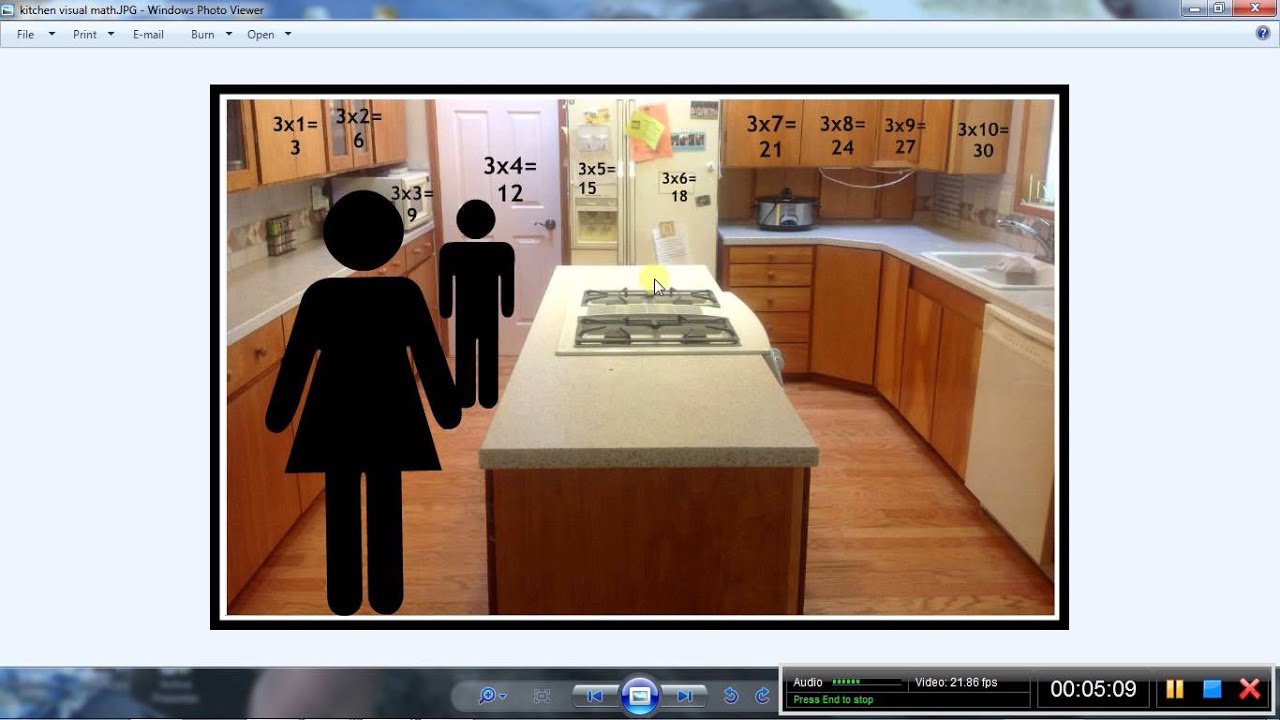
Task: Stop the screen recording with blue square
Action: [1212, 689]
